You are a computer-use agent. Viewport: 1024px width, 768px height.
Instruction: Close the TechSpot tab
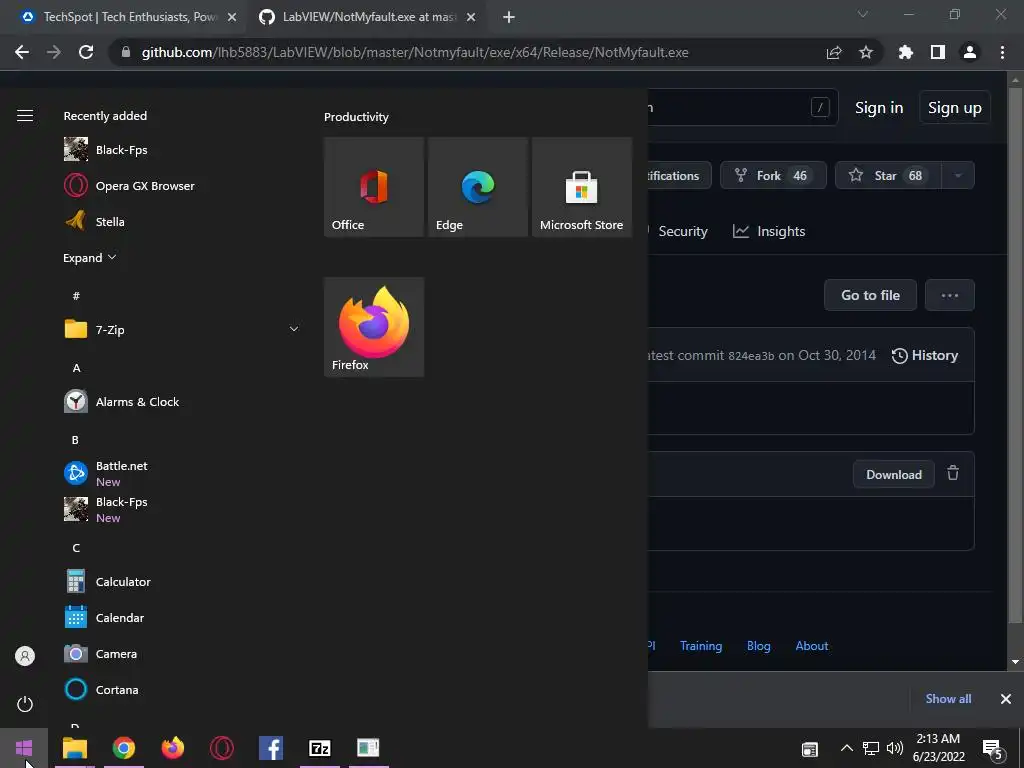(x=232, y=17)
